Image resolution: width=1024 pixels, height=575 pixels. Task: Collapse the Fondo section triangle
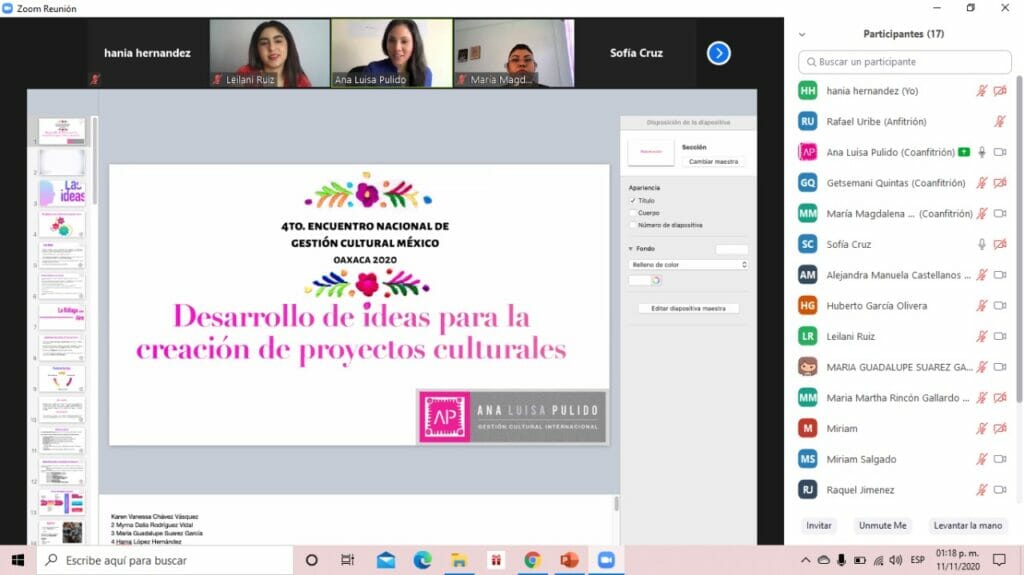point(631,249)
